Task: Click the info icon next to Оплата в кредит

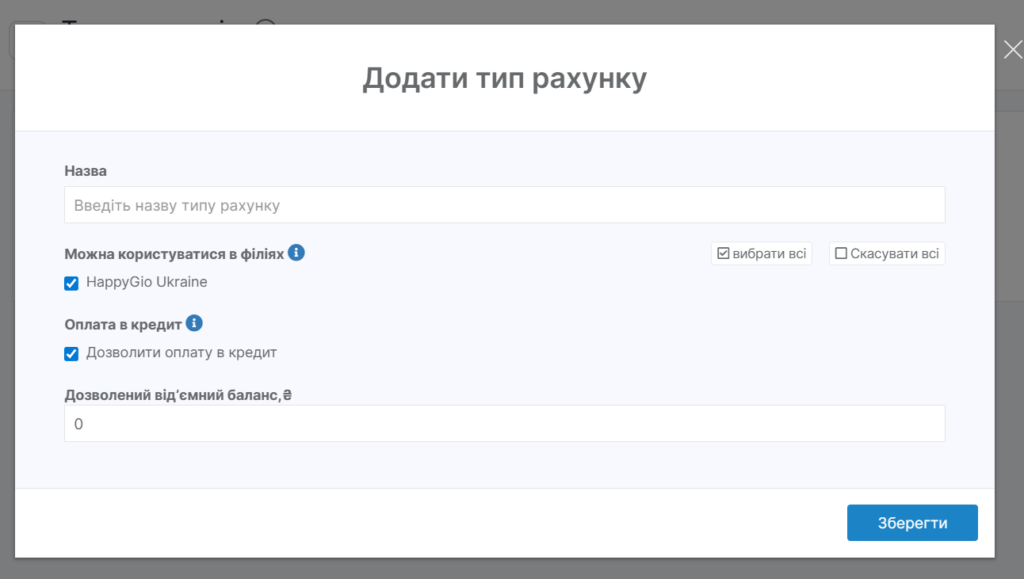Action: (194, 323)
